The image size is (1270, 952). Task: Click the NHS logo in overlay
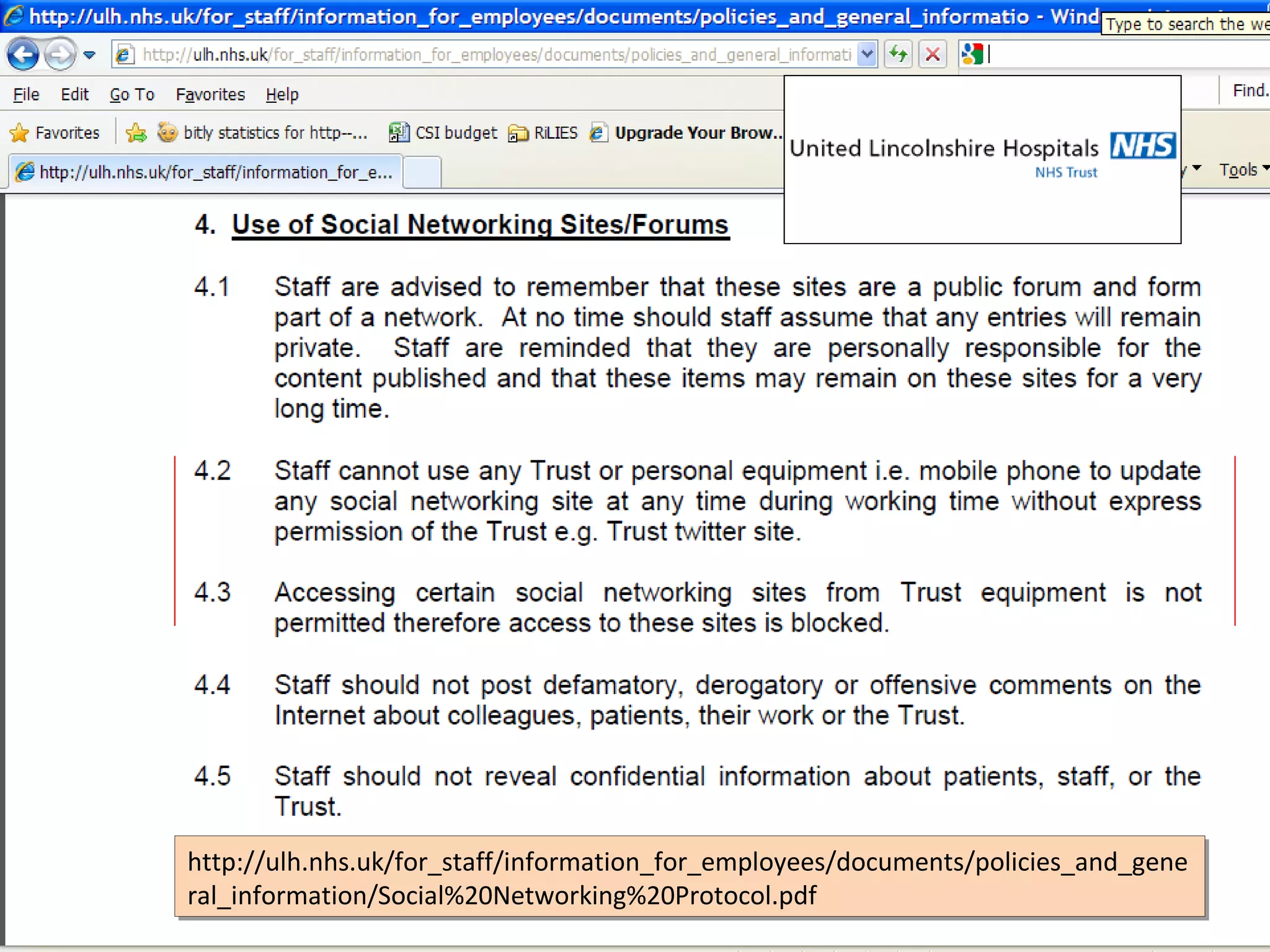(1142, 146)
